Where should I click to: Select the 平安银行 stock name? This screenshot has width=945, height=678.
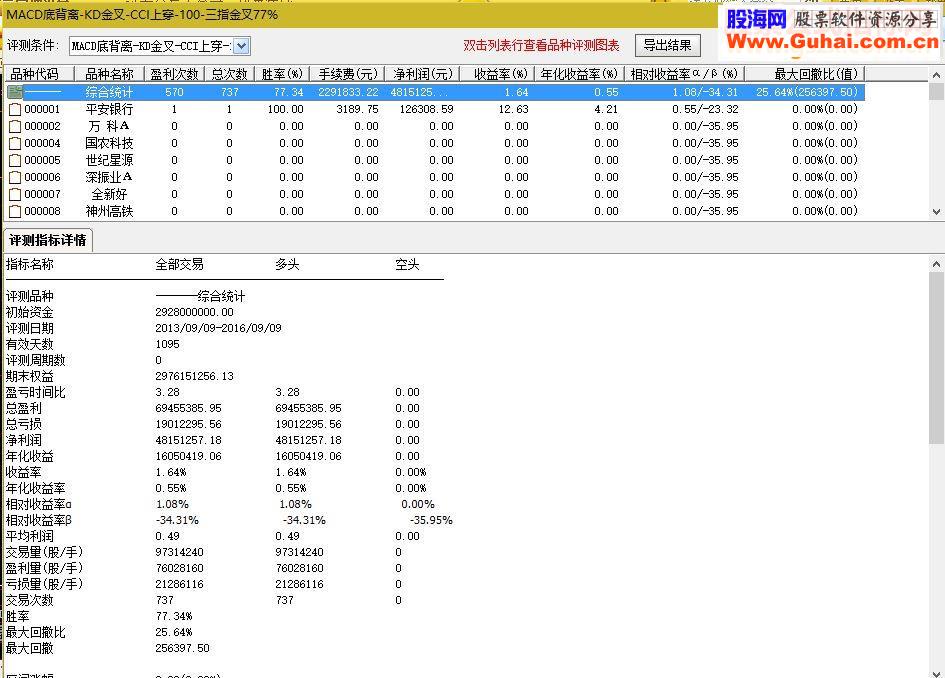click(x=109, y=110)
